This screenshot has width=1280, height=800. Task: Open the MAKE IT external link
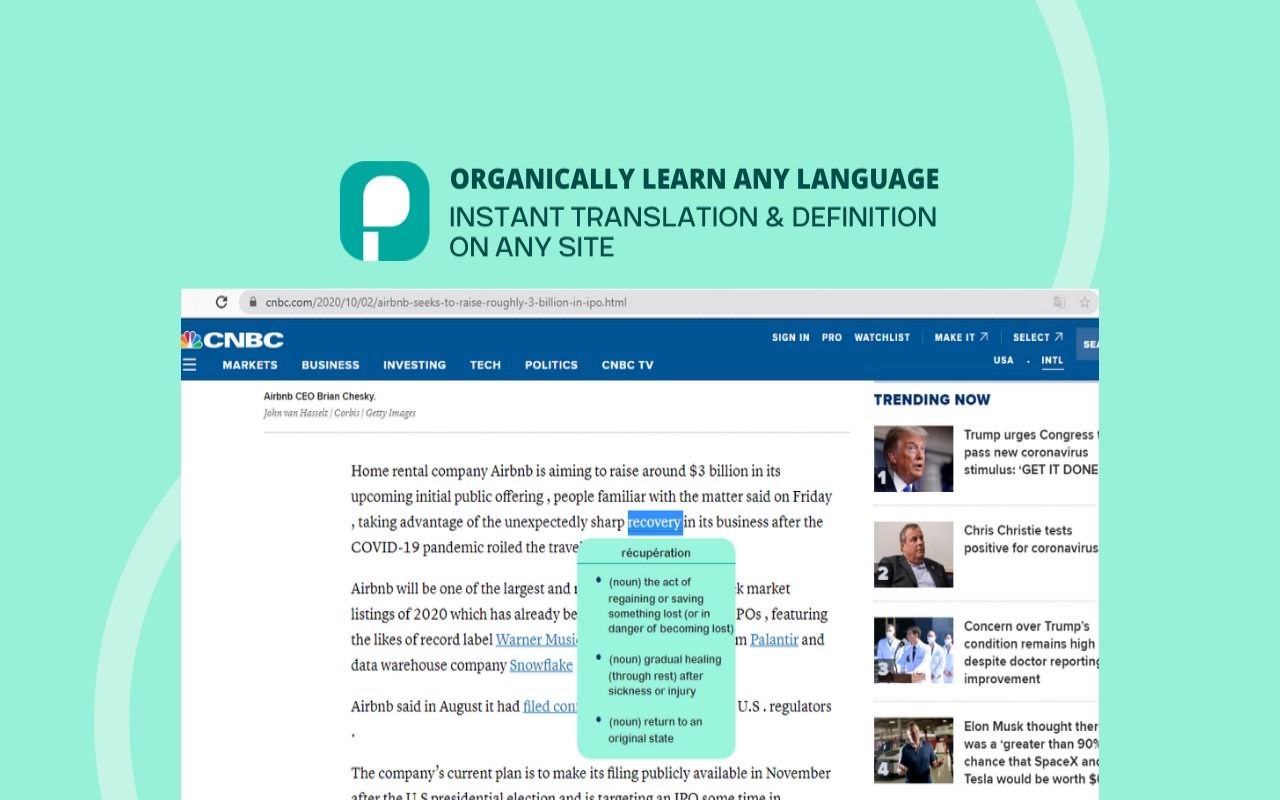(x=961, y=338)
